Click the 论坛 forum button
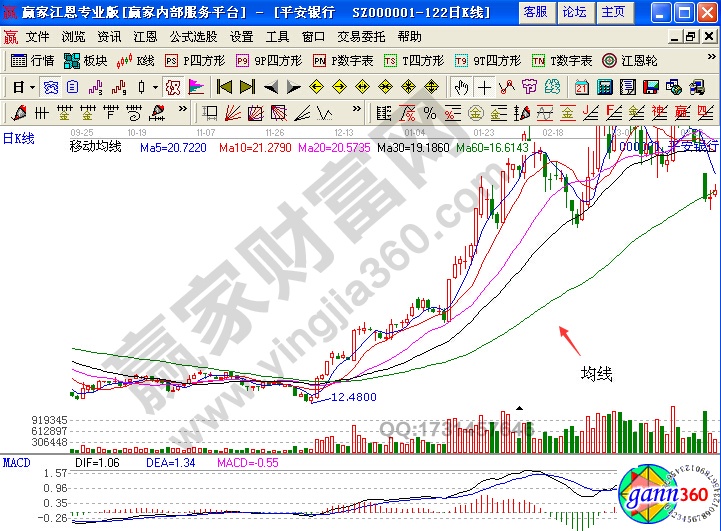Screen dimensions: 721x531 [x=575, y=12]
